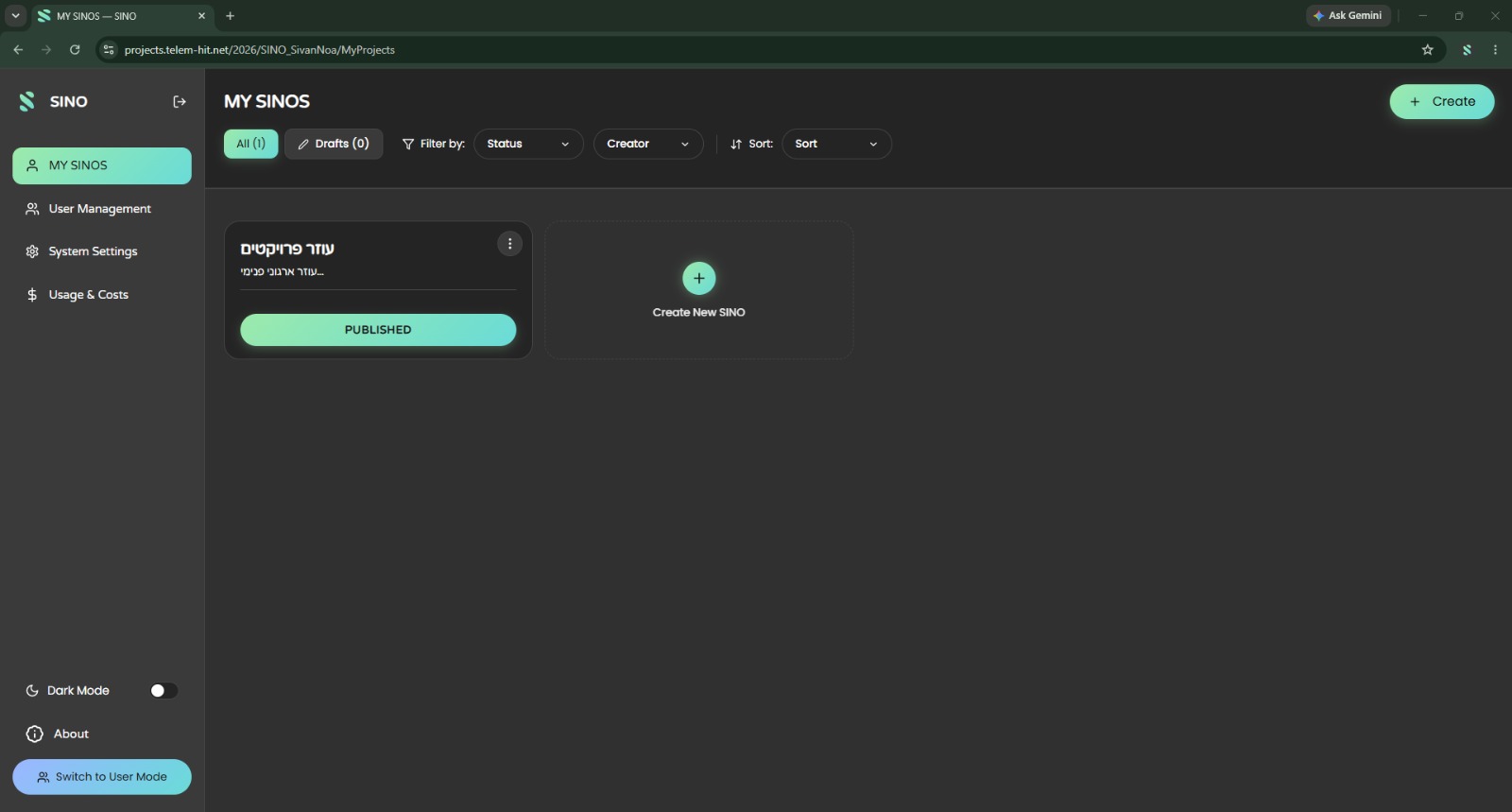The height and width of the screenshot is (812, 1512).
Task: Click the logout icon beside SINO
Action: [x=180, y=101]
